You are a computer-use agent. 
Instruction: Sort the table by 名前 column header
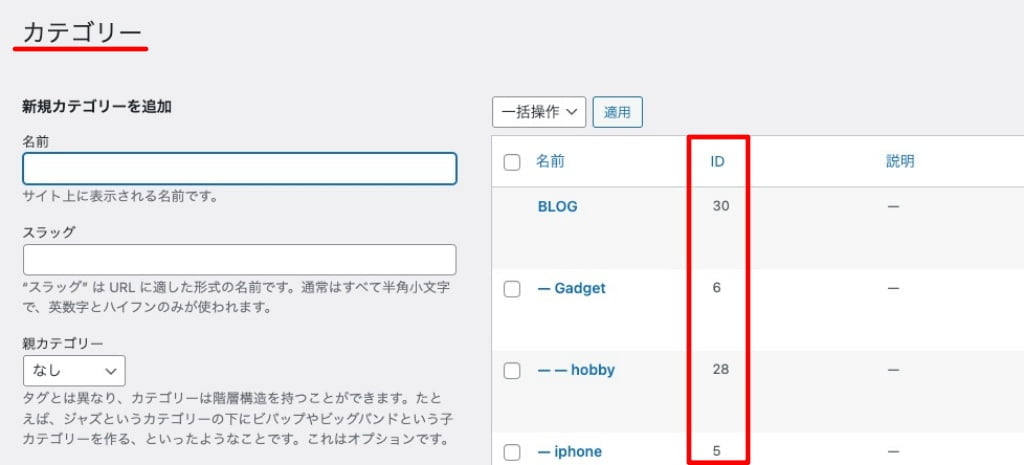[551, 162]
